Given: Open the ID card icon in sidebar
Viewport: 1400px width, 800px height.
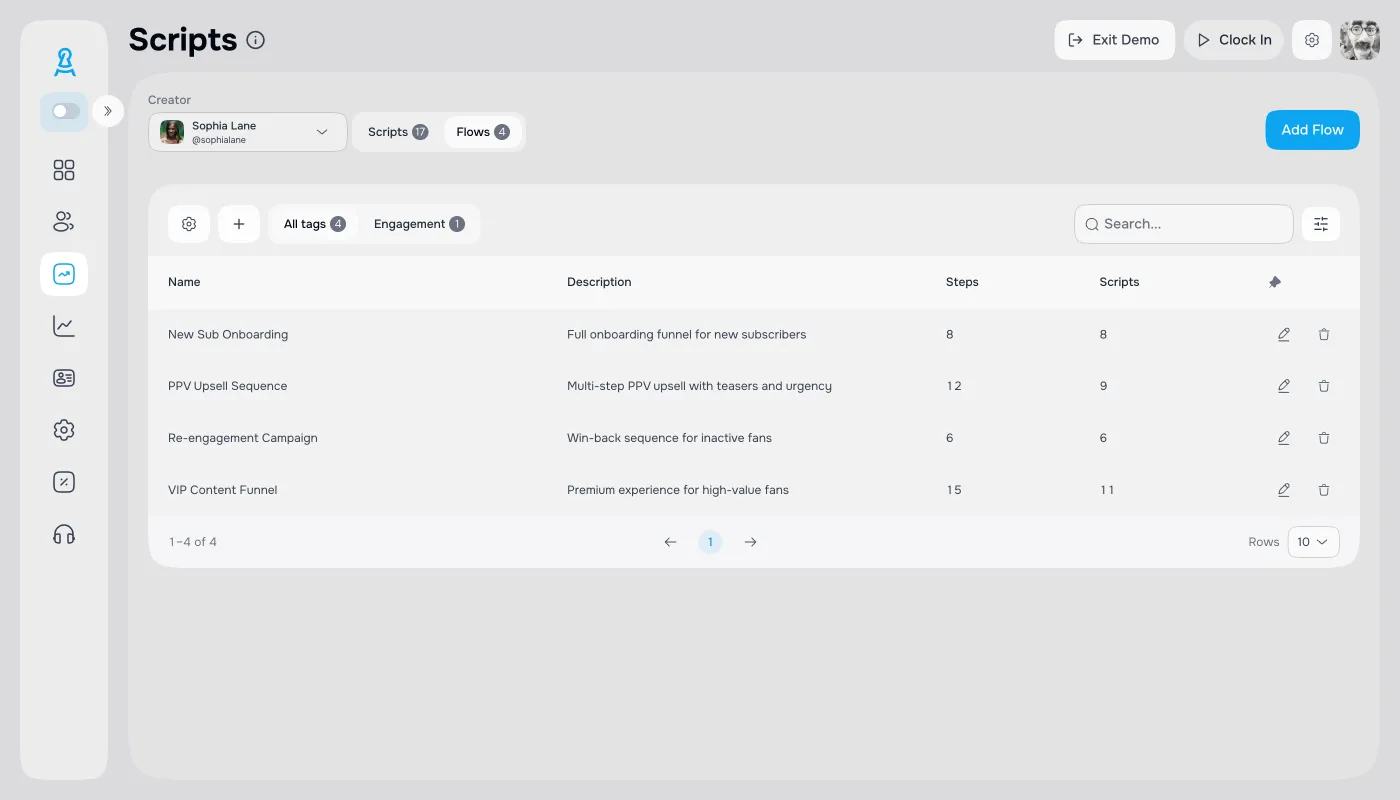Looking at the screenshot, I should (x=64, y=378).
